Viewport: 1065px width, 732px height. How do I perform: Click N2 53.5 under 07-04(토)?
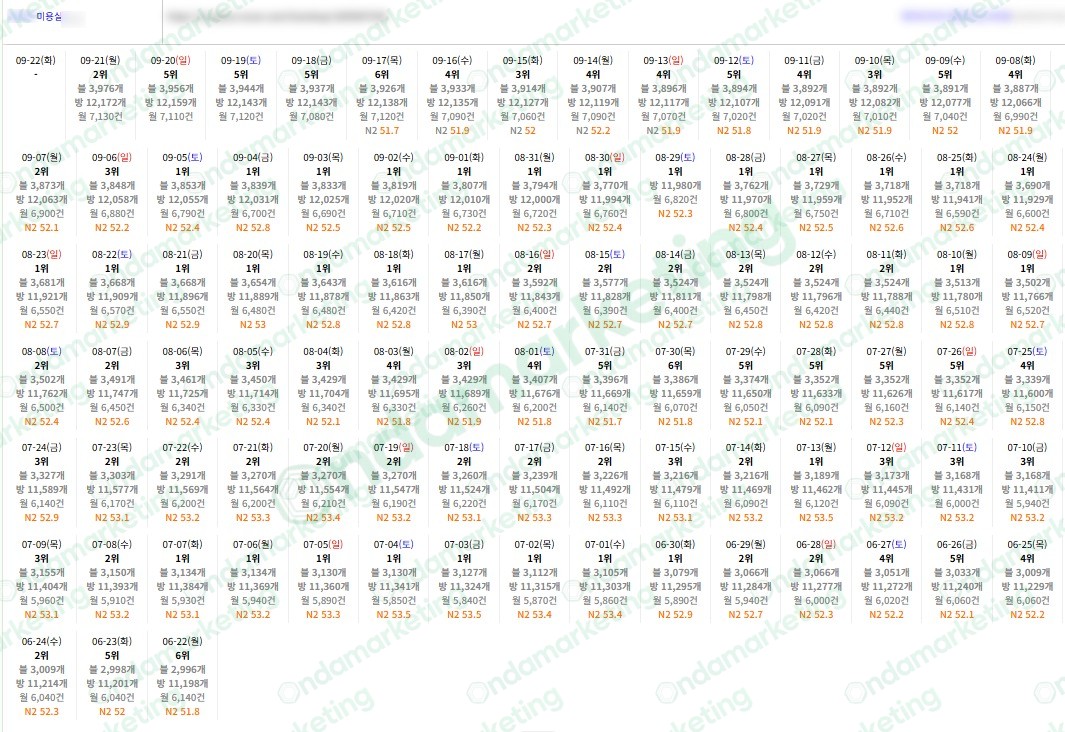click(393, 615)
